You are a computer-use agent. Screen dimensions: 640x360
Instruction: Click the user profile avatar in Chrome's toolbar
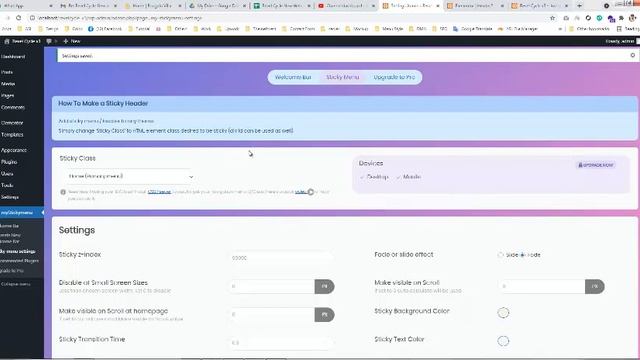point(632,18)
